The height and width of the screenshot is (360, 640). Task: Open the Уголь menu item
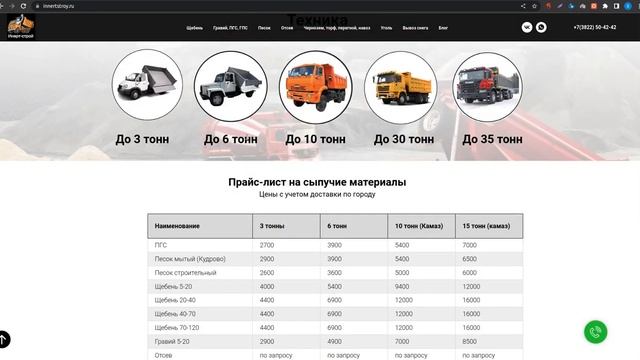386,28
